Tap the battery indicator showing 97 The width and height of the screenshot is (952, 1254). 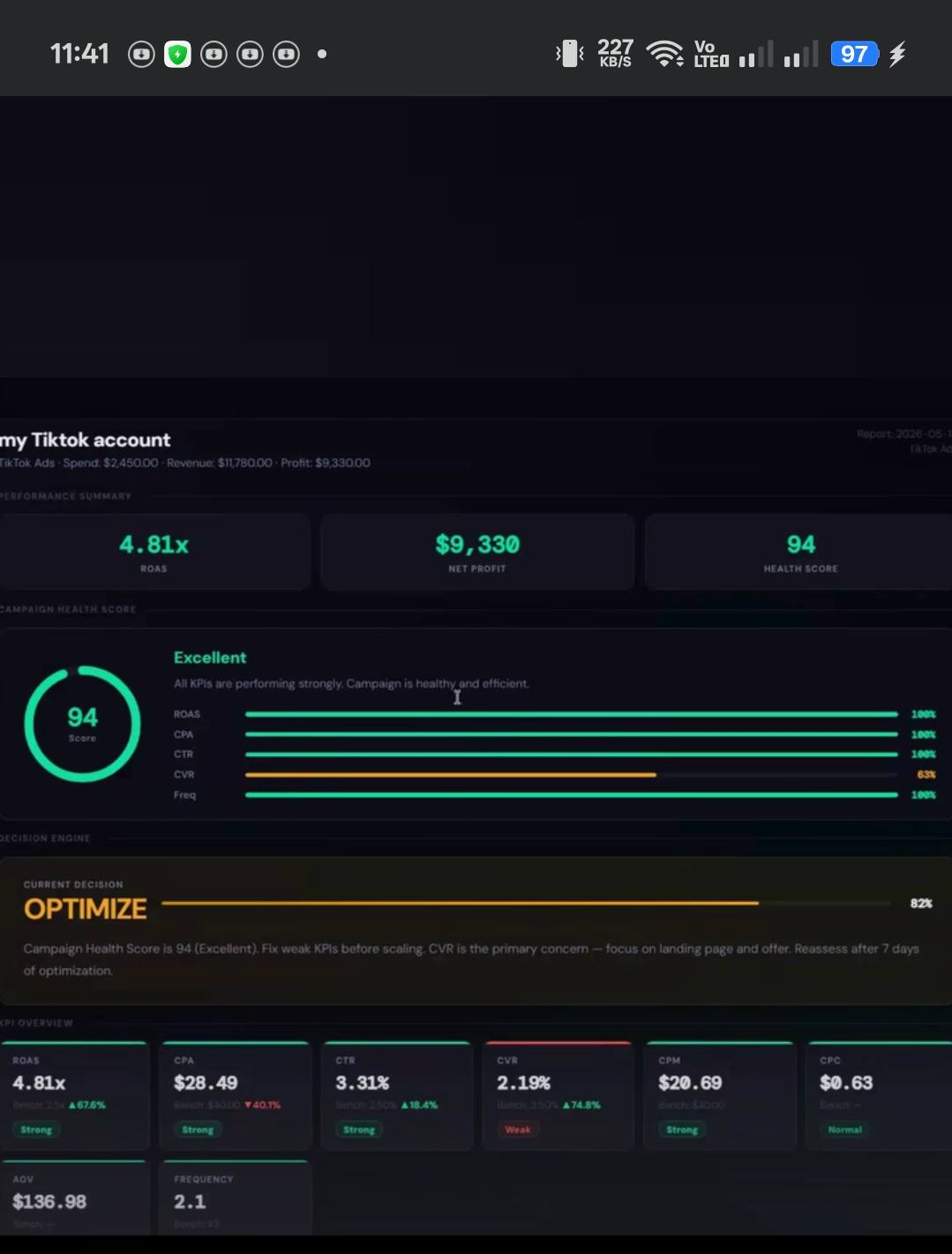click(x=854, y=54)
